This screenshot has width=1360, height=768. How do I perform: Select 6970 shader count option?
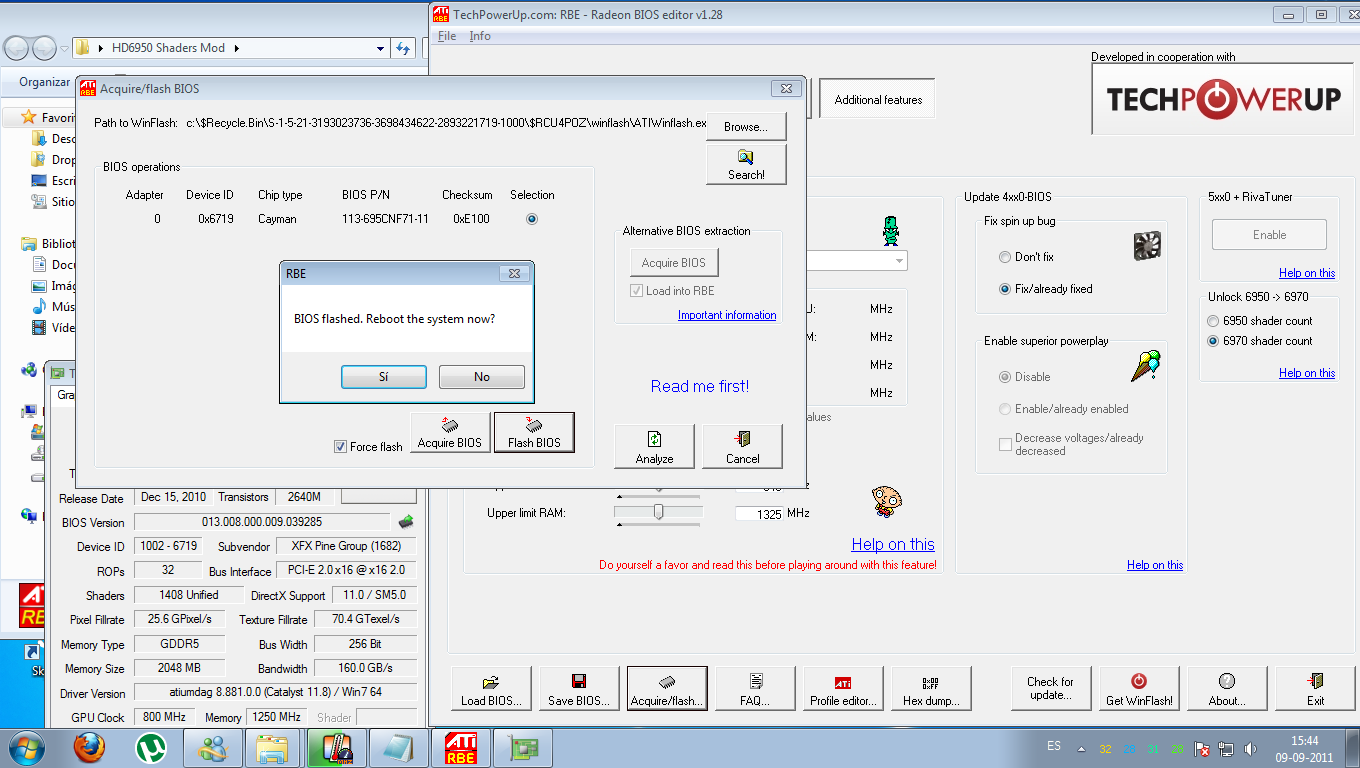1214,341
